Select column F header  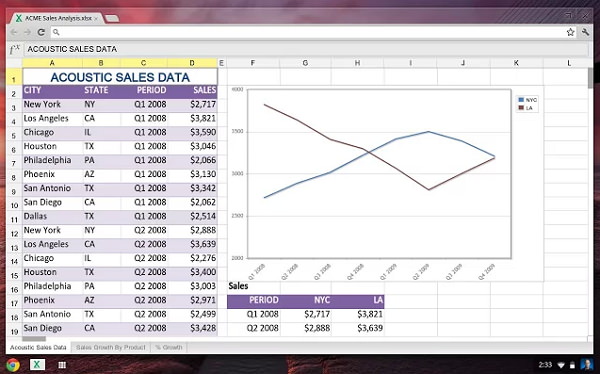point(253,63)
